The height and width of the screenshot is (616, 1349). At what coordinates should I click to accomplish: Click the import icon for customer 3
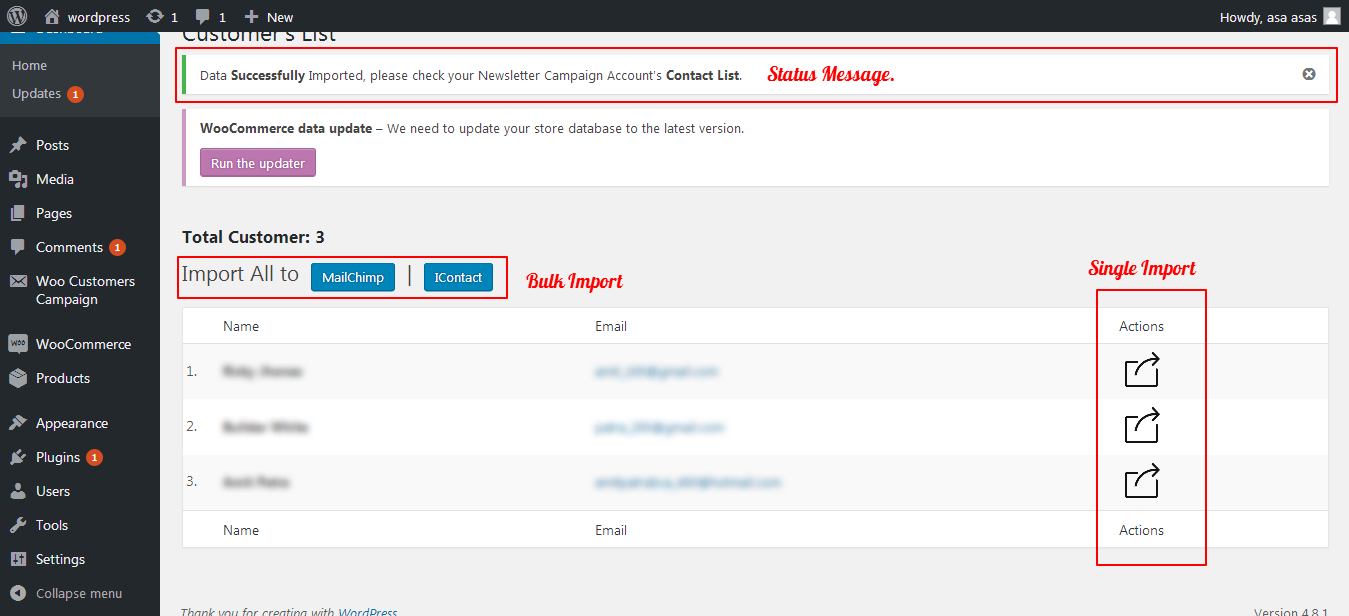pos(1142,481)
